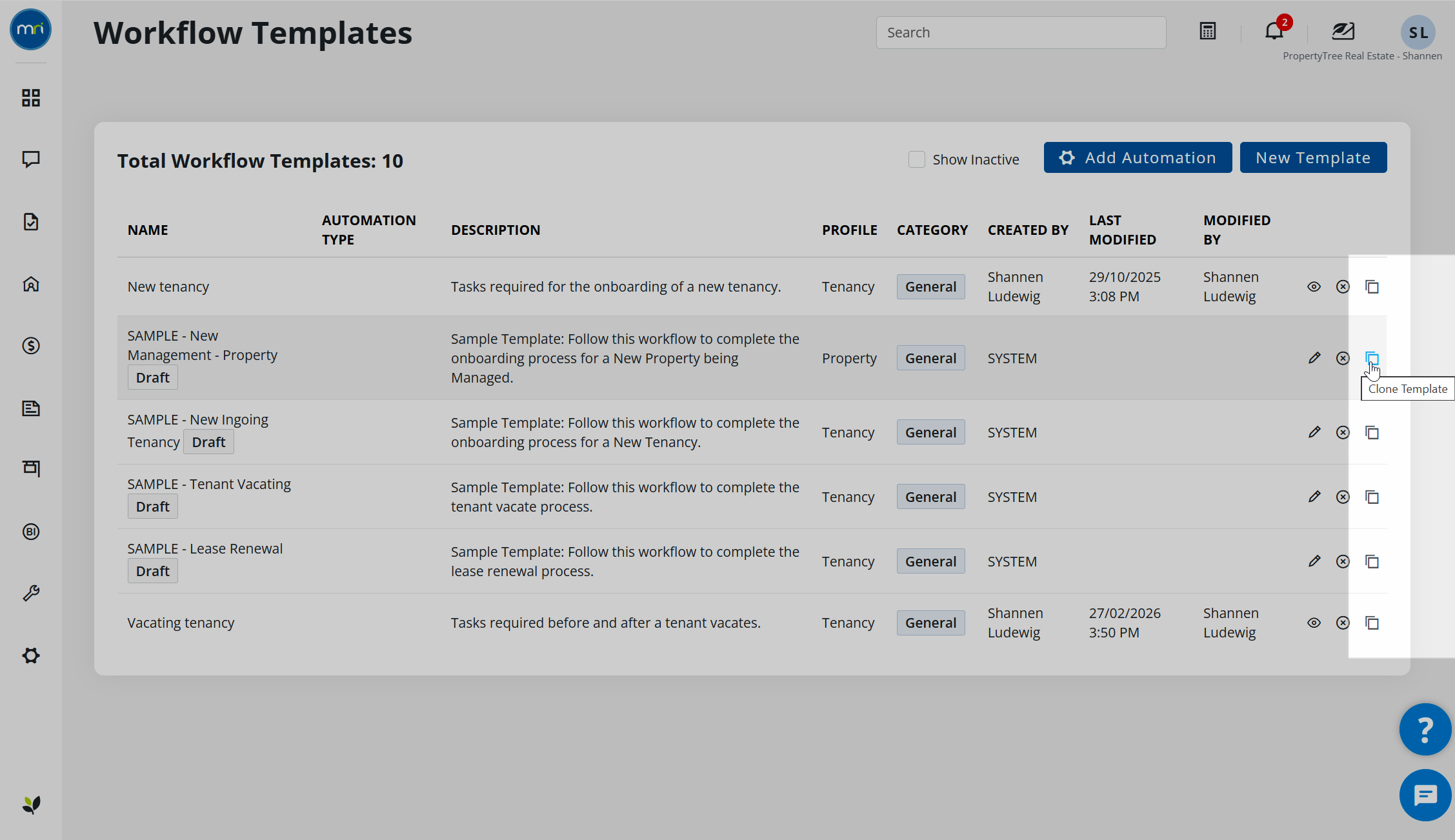The height and width of the screenshot is (840, 1455).
Task: Open the settings gear sidebar icon
Action: (31, 655)
